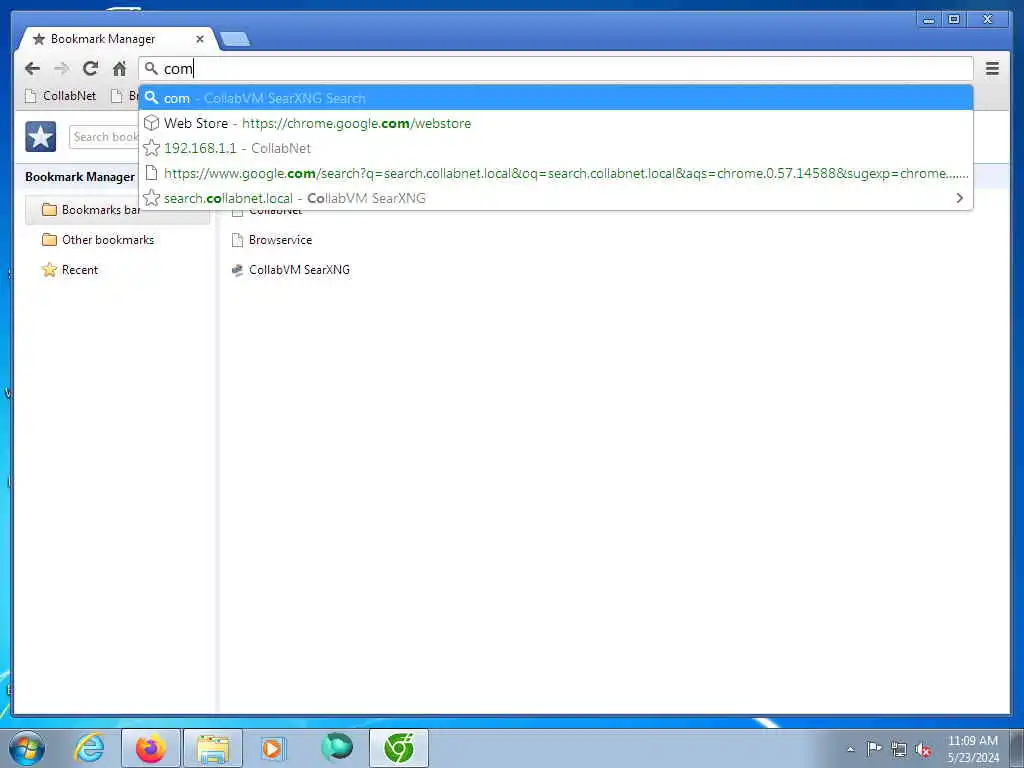Choose the search.collabnet.local suggestion

pos(556,198)
